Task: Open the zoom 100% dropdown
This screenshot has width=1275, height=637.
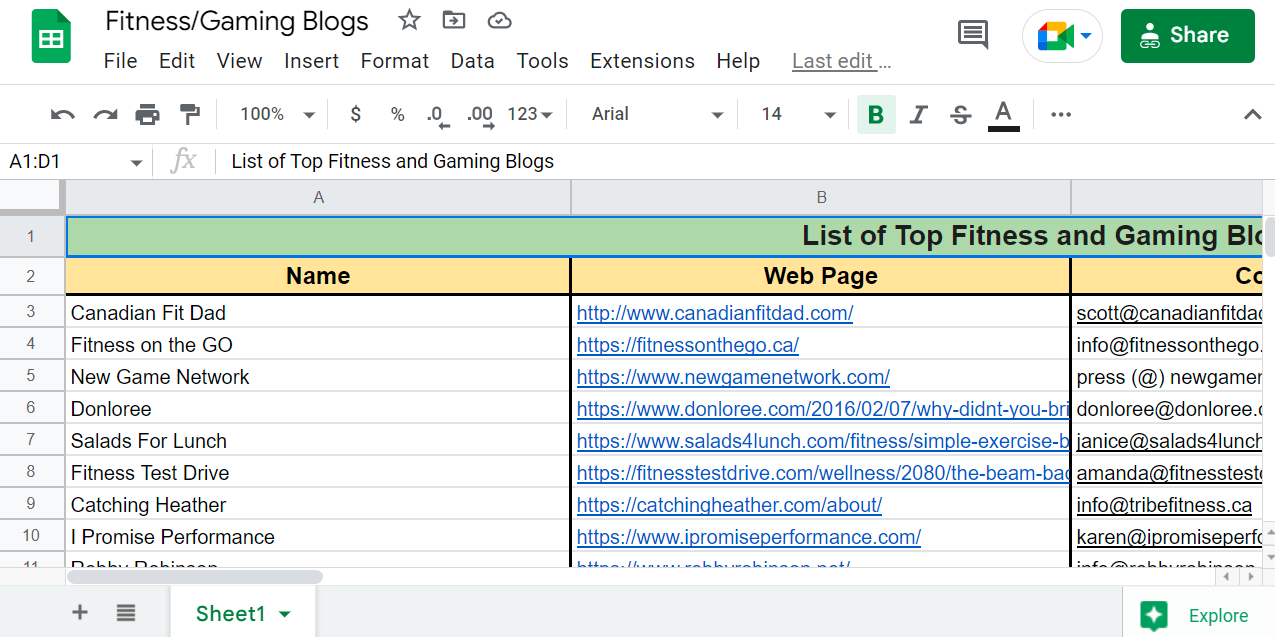Action: [x=277, y=114]
